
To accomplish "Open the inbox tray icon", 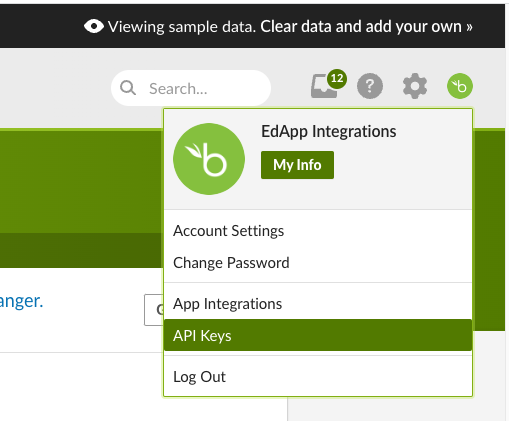I will click(323, 86).
